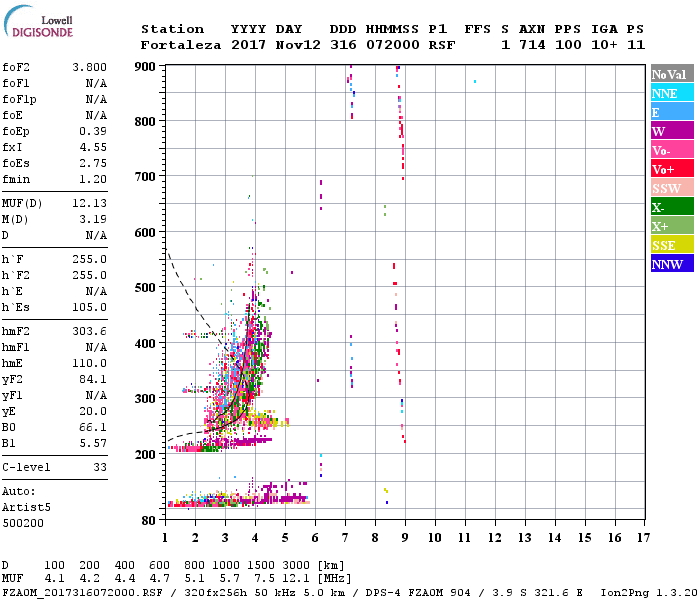Select the NNE cyan legend swatch
Screen dimensions: 700x600
coord(672,93)
